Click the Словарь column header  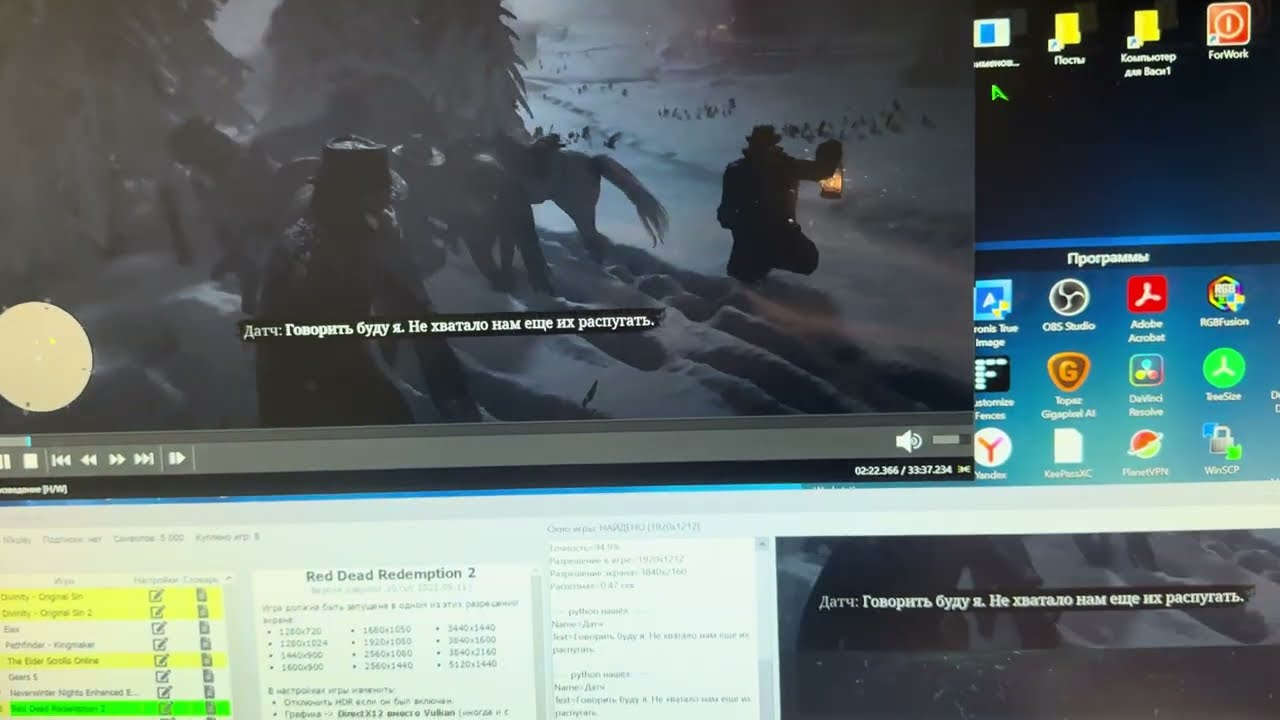[202, 580]
